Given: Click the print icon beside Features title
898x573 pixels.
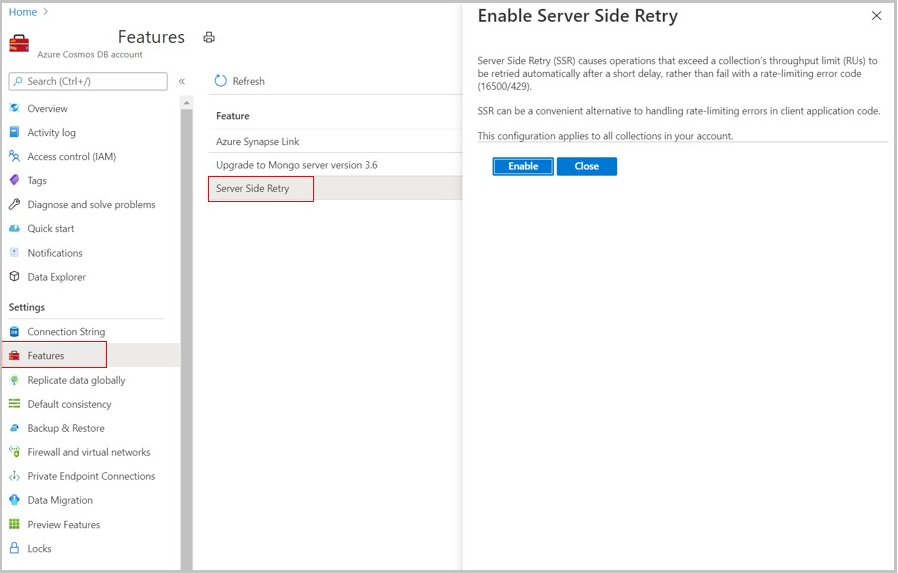Looking at the screenshot, I should [209, 37].
